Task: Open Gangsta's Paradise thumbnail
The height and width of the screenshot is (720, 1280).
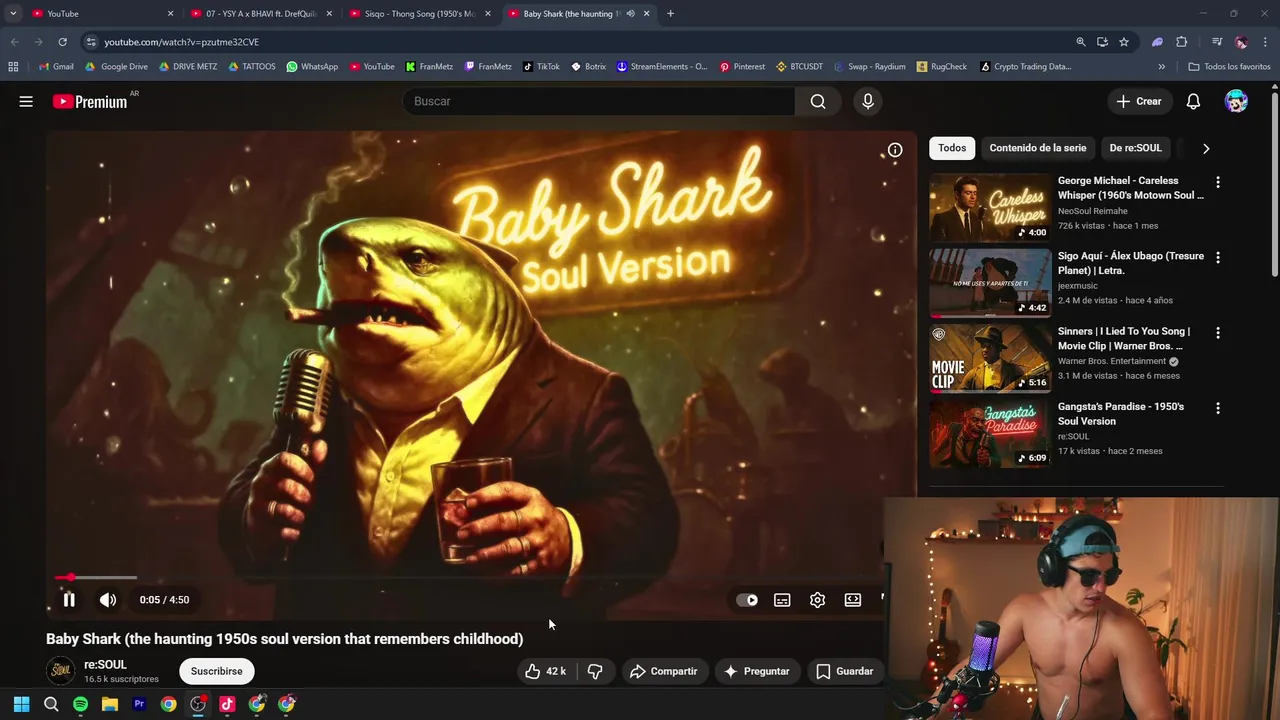Action: (990, 433)
